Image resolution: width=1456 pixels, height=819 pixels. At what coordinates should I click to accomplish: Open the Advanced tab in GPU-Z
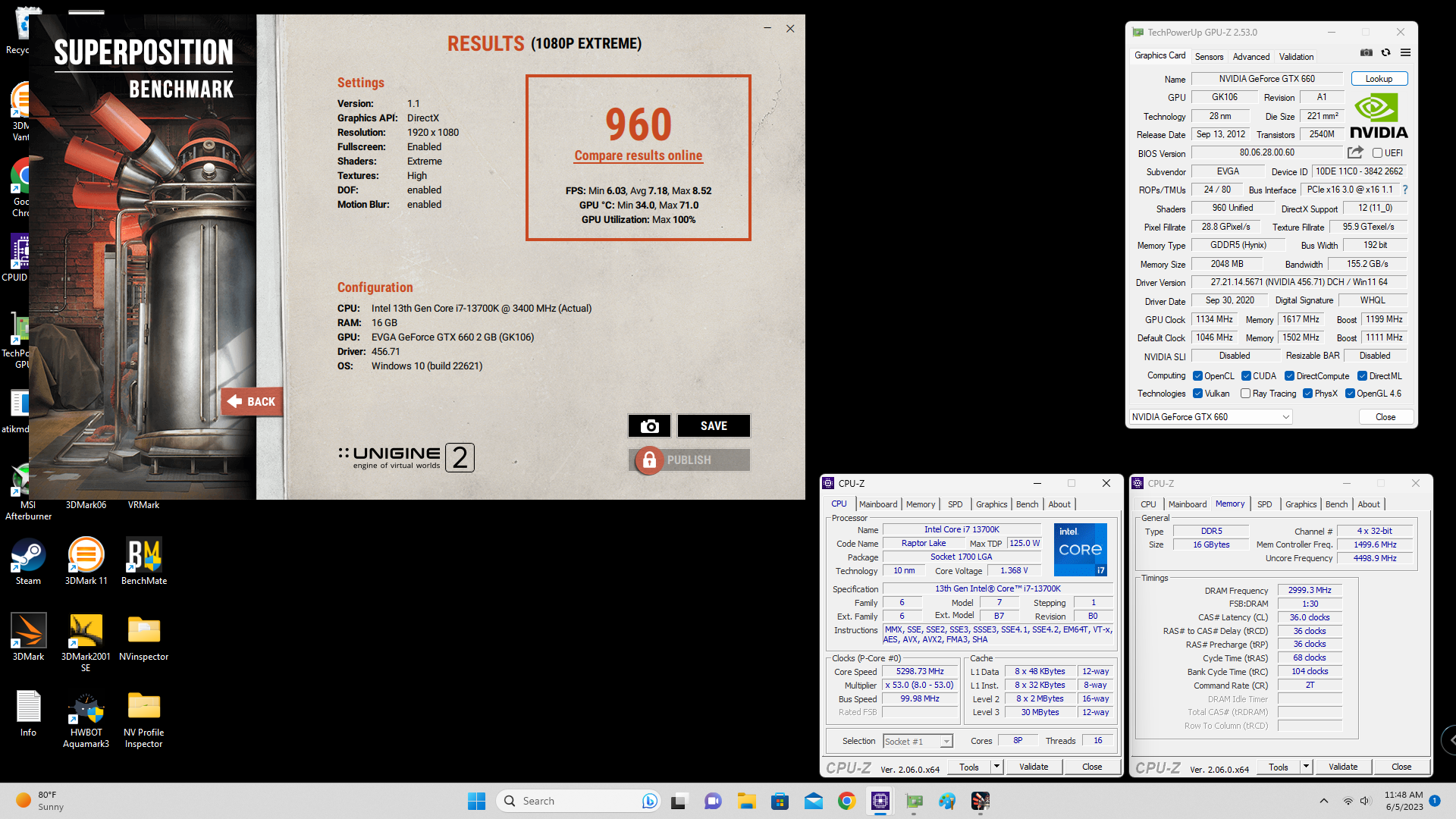1250,57
